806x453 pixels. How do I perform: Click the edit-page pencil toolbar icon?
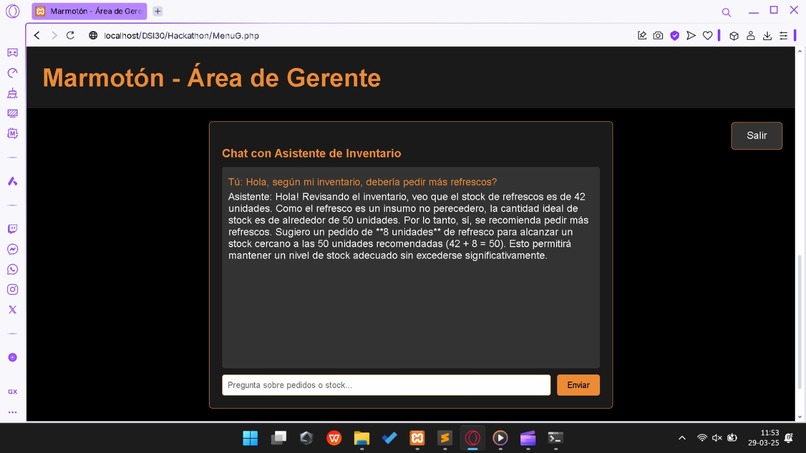[x=642, y=35]
